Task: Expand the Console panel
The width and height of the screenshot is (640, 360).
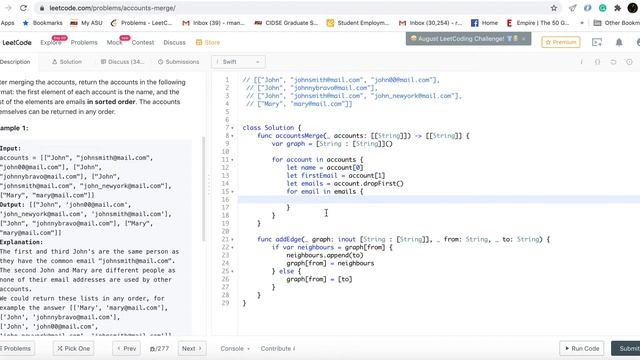Action: pos(235,349)
